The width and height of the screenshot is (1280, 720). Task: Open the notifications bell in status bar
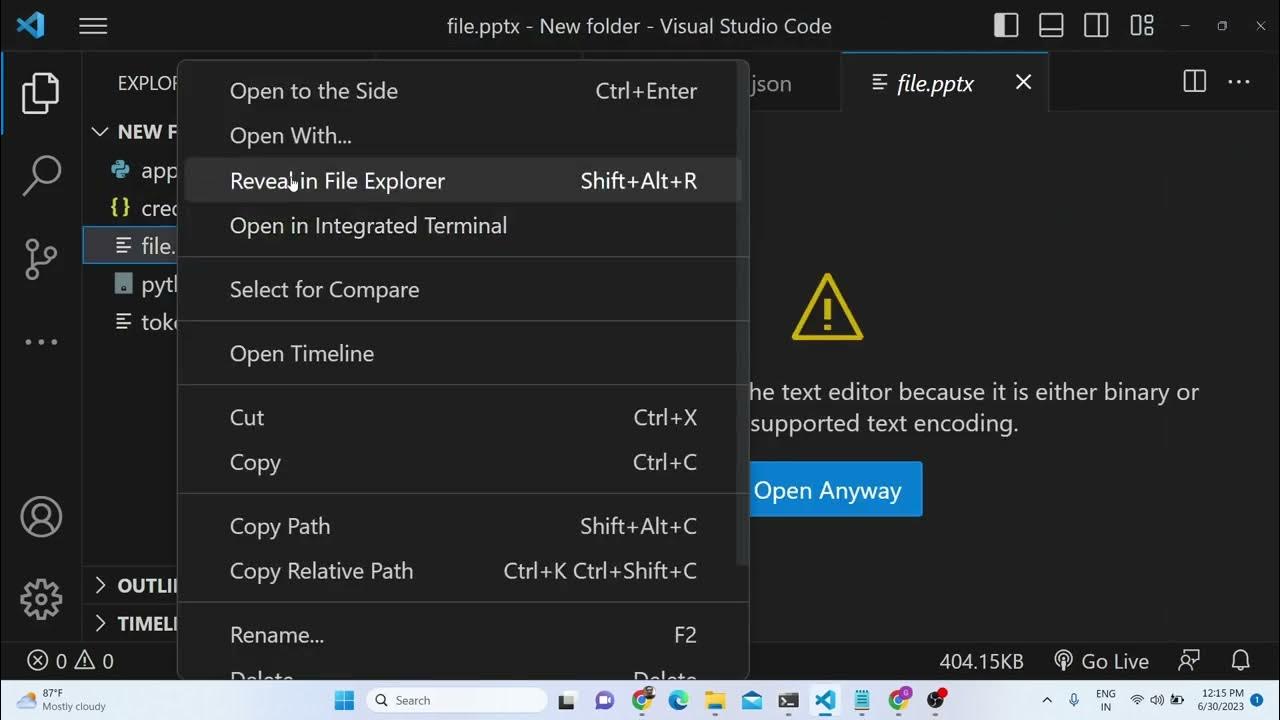[x=1240, y=661]
